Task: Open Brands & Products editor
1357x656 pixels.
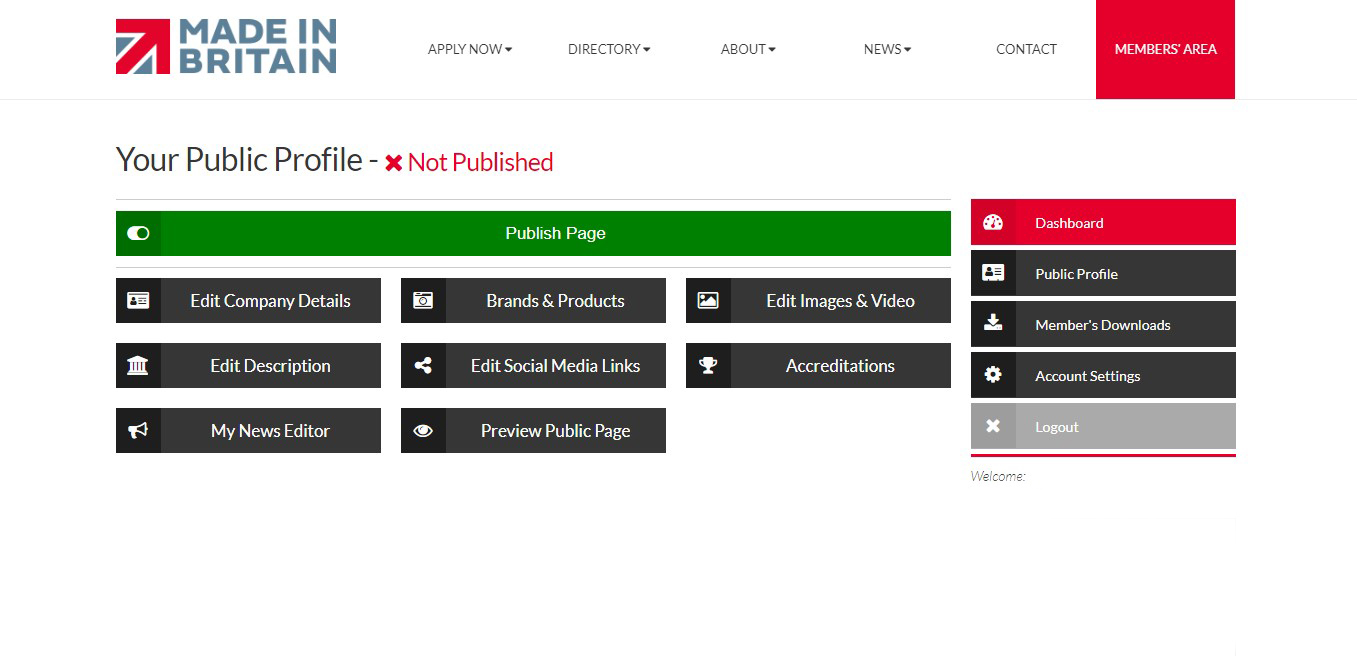Action: (x=533, y=300)
